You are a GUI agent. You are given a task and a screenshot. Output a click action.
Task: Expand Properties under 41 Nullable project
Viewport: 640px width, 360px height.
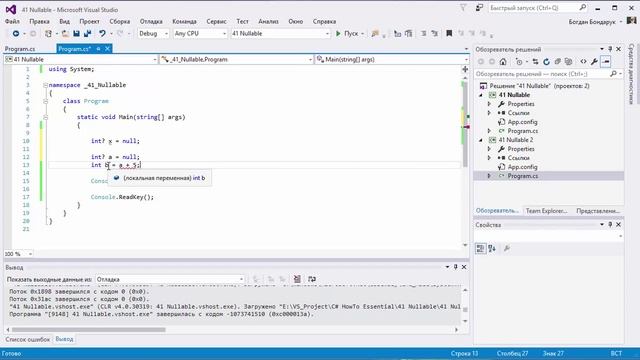pyautogui.click(x=489, y=104)
